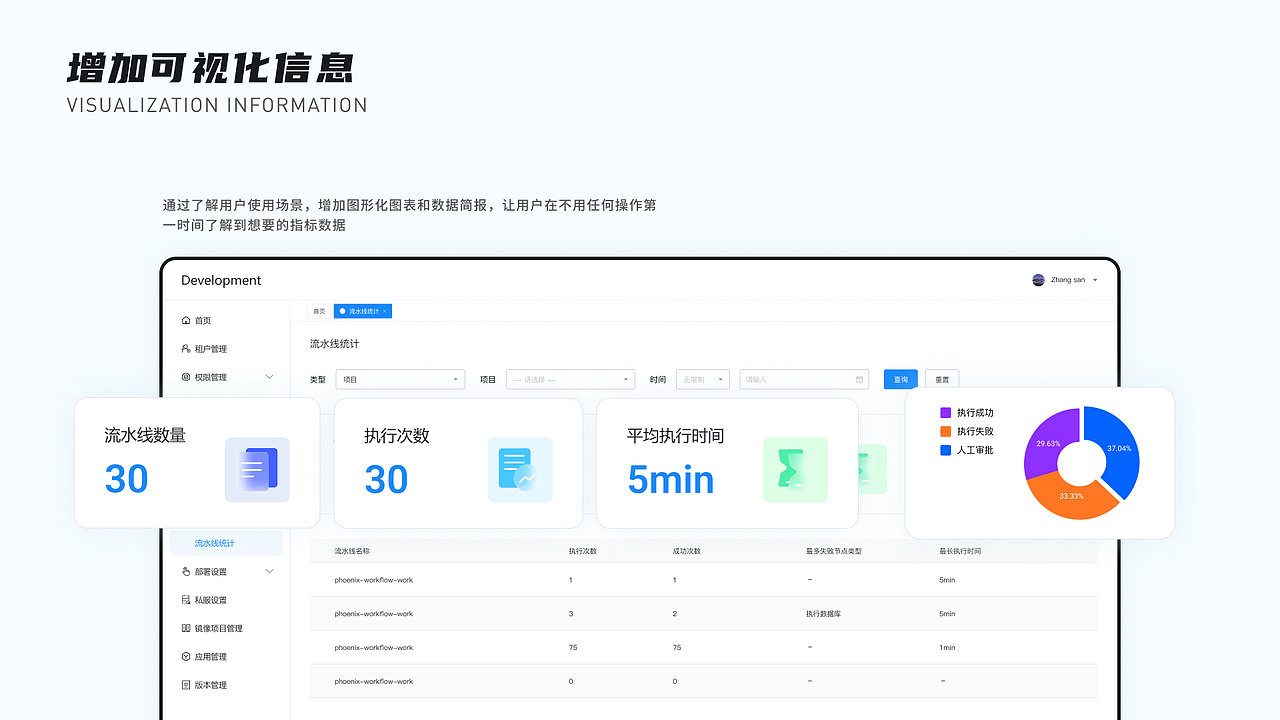Screen dimensions: 1280x720
Task: Click the 执行成功 legend label
Action: tap(975, 413)
